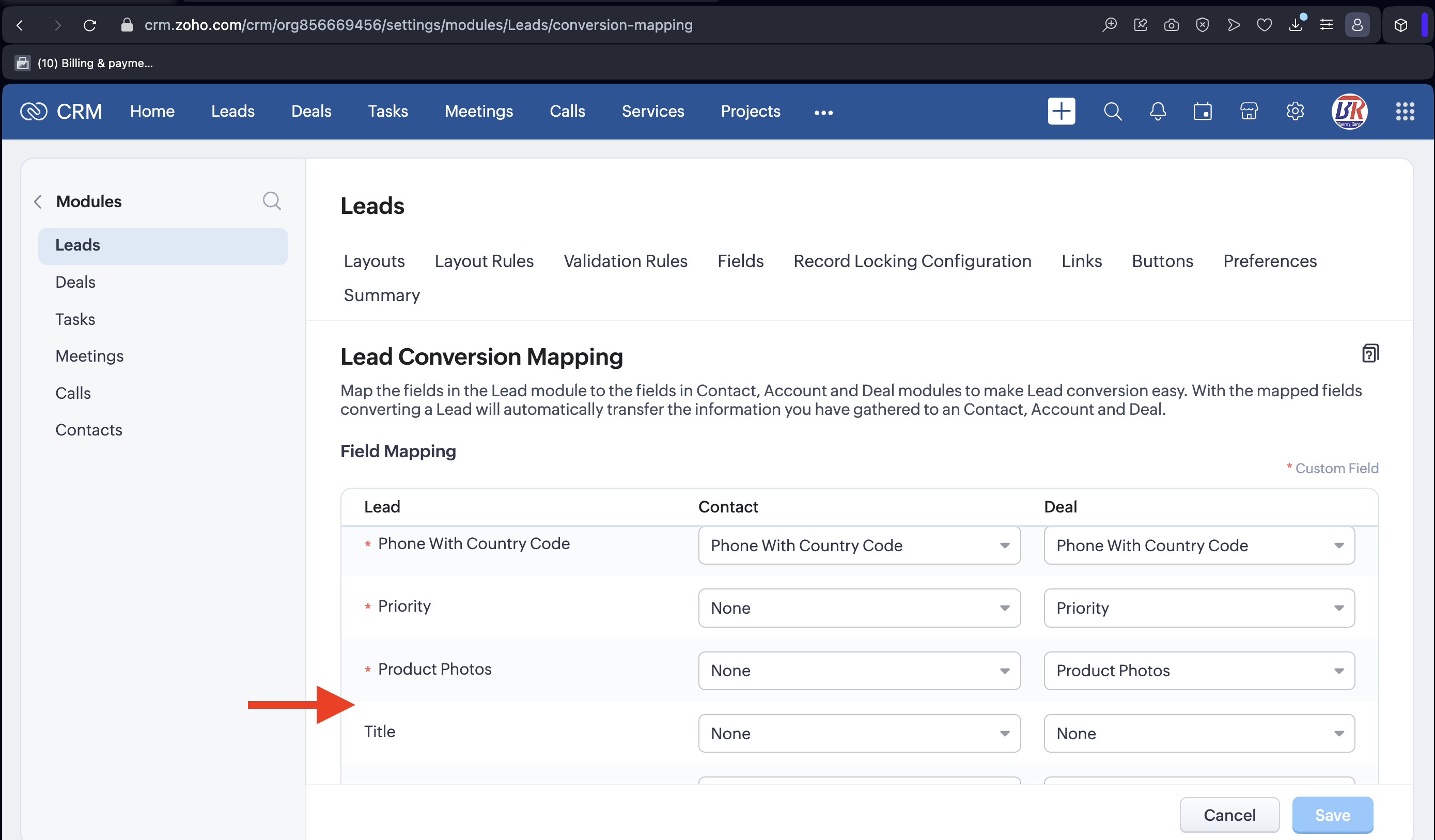Click the Cancel button
This screenshot has width=1435, height=840.
pyautogui.click(x=1229, y=814)
